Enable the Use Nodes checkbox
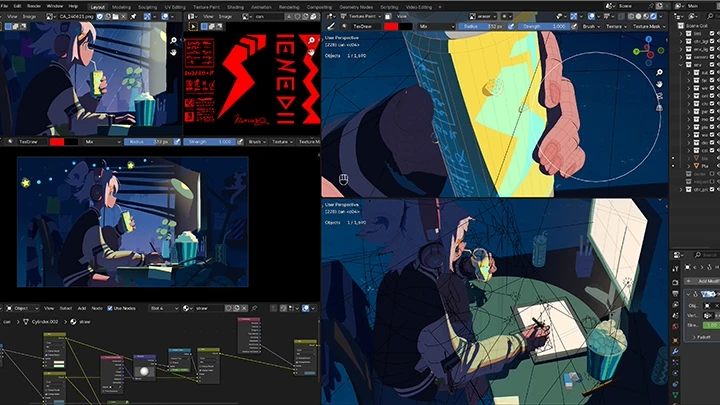 click(111, 308)
